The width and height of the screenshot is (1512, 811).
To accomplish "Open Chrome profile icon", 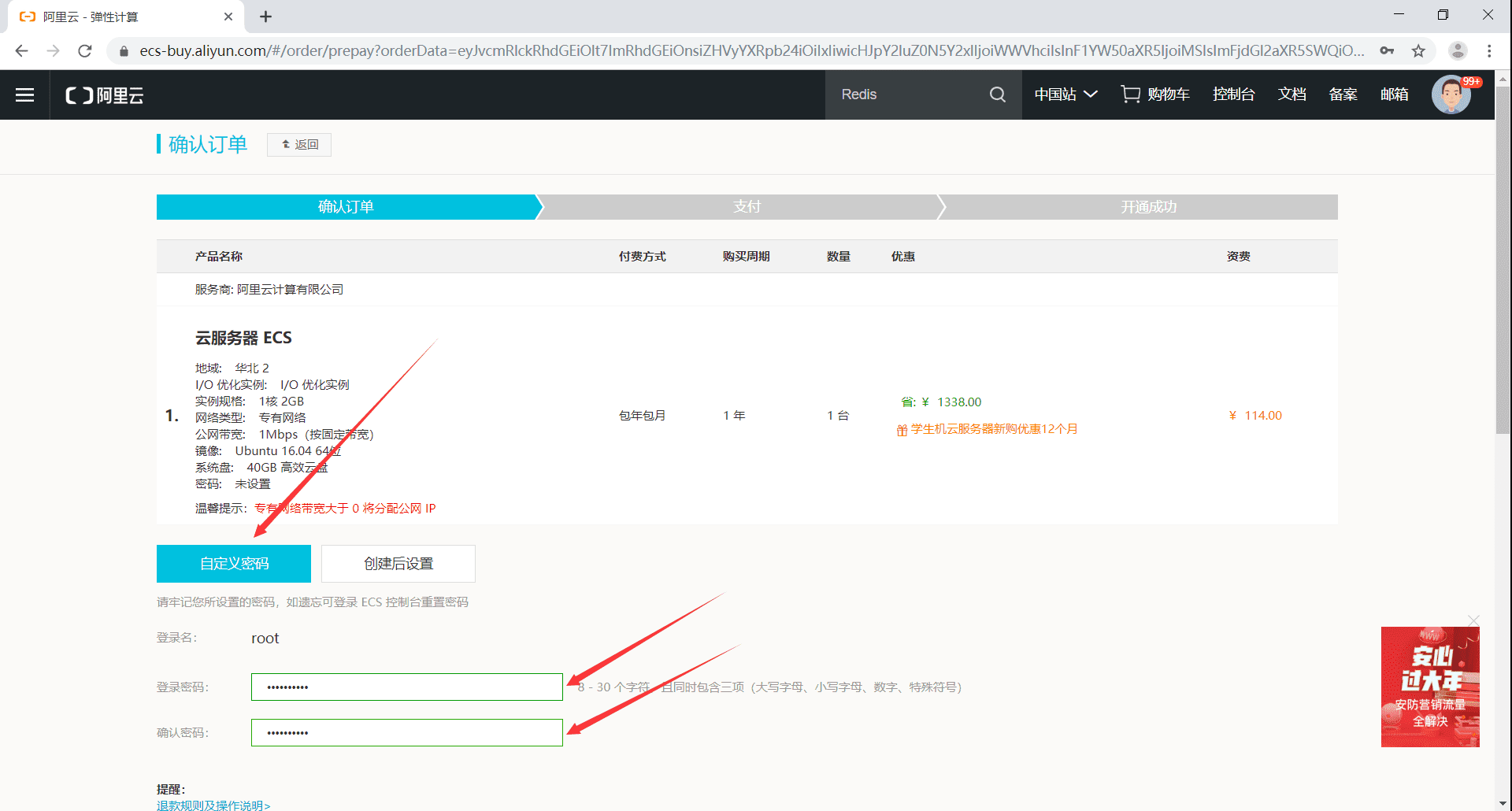I will (x=1458, y=50).
